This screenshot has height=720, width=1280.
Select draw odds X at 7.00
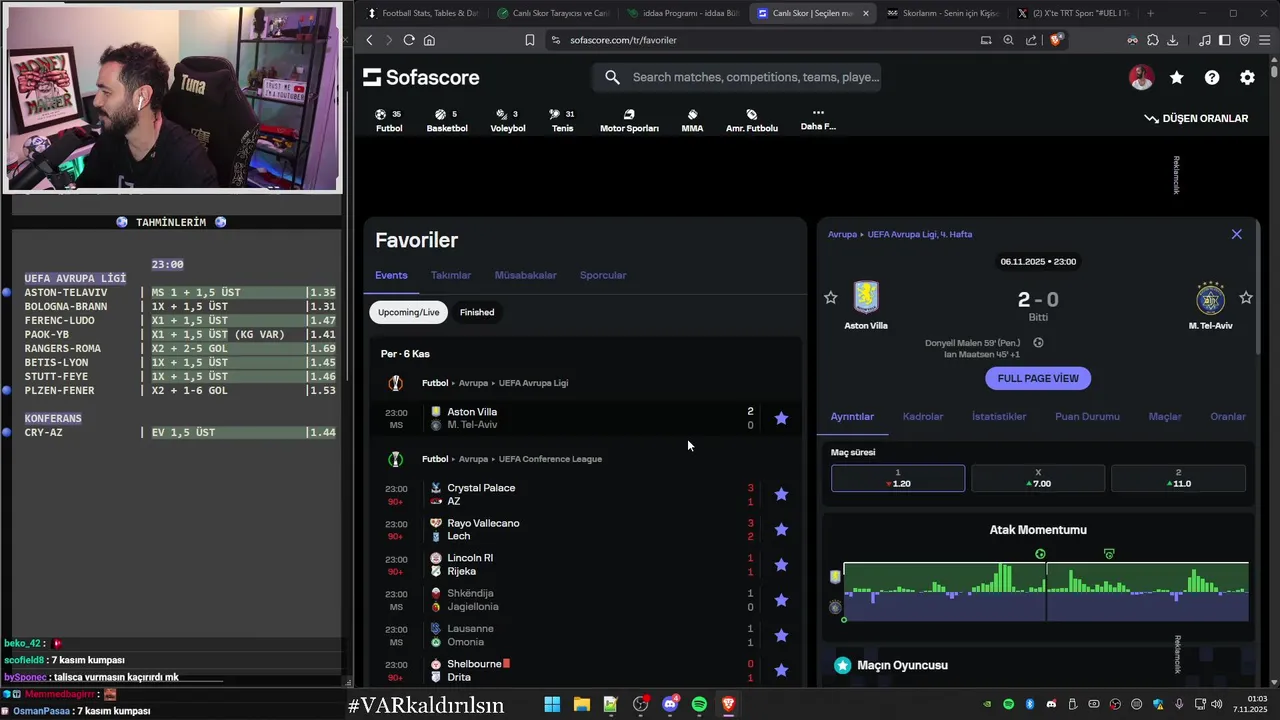tap(1038, 478)
